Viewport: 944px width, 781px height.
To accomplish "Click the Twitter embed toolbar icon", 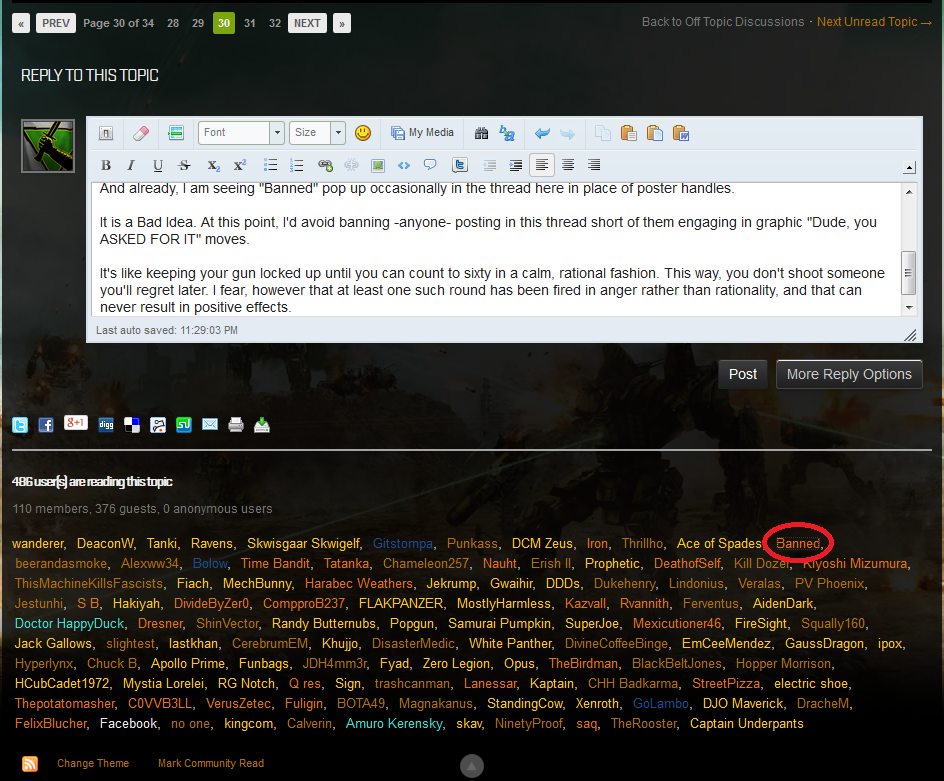I will 460,165.
